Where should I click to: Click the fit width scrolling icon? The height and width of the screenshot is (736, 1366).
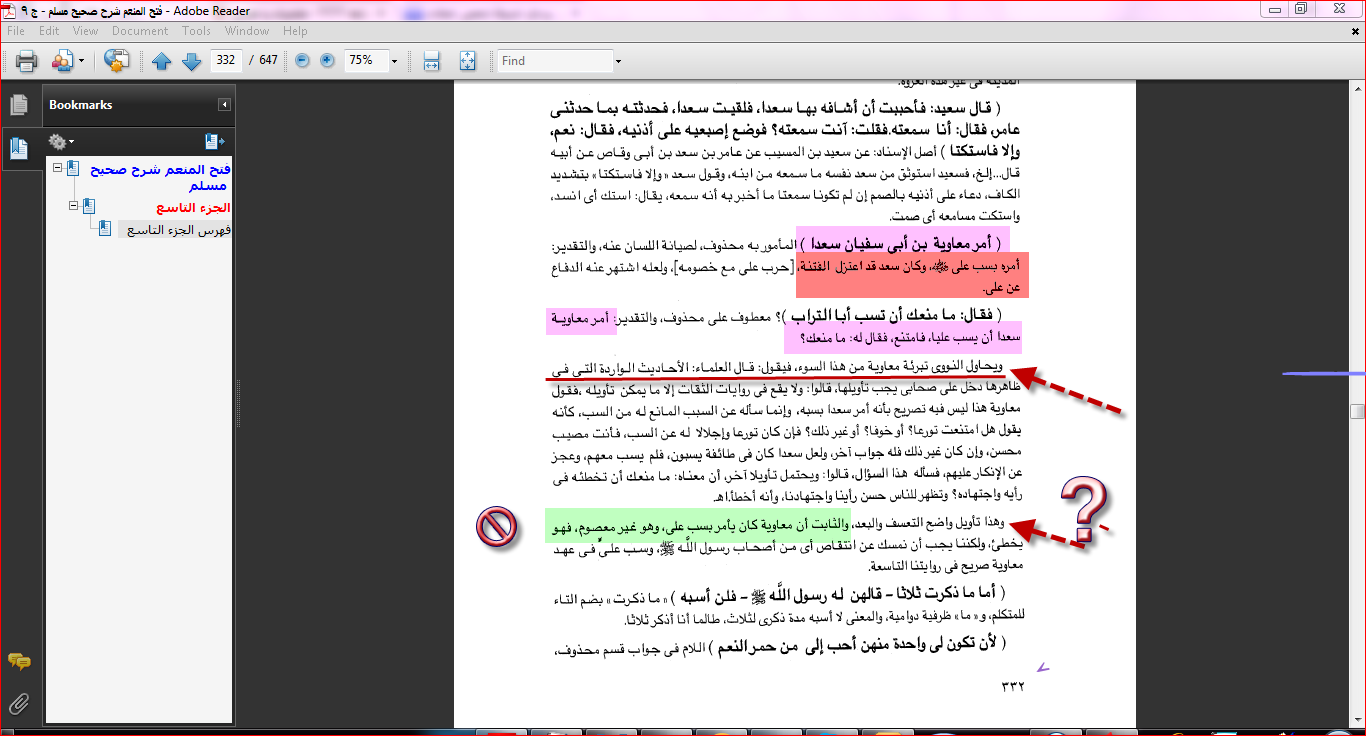coord(431,61)
